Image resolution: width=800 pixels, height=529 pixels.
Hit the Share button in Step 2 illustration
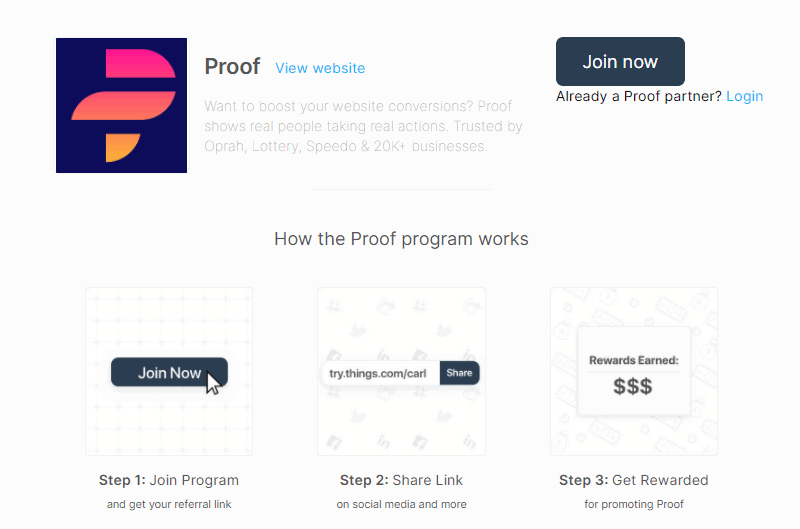click(x=459, y=373)
